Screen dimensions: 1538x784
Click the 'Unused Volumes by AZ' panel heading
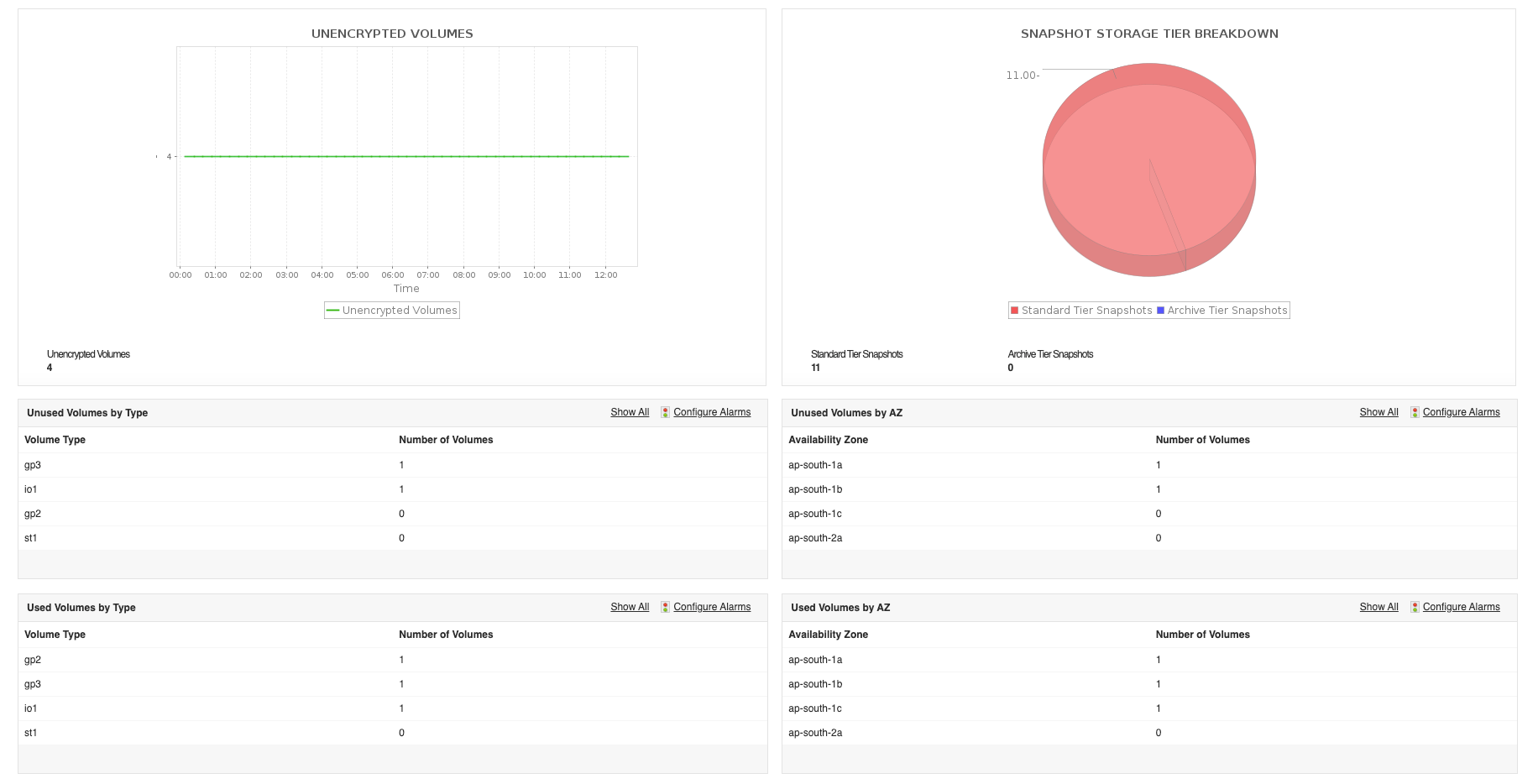[x=847, y=413]
